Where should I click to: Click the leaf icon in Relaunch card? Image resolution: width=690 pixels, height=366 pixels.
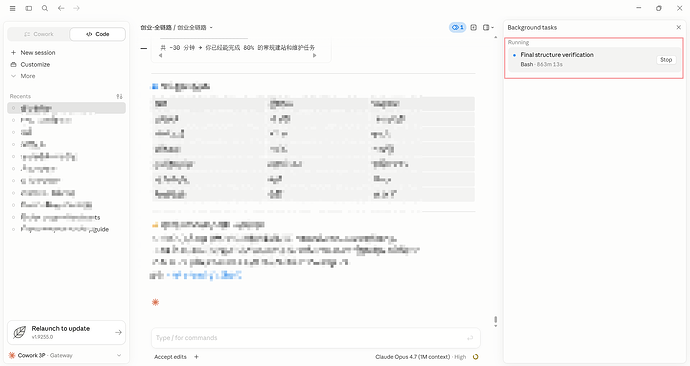[20, 333]
